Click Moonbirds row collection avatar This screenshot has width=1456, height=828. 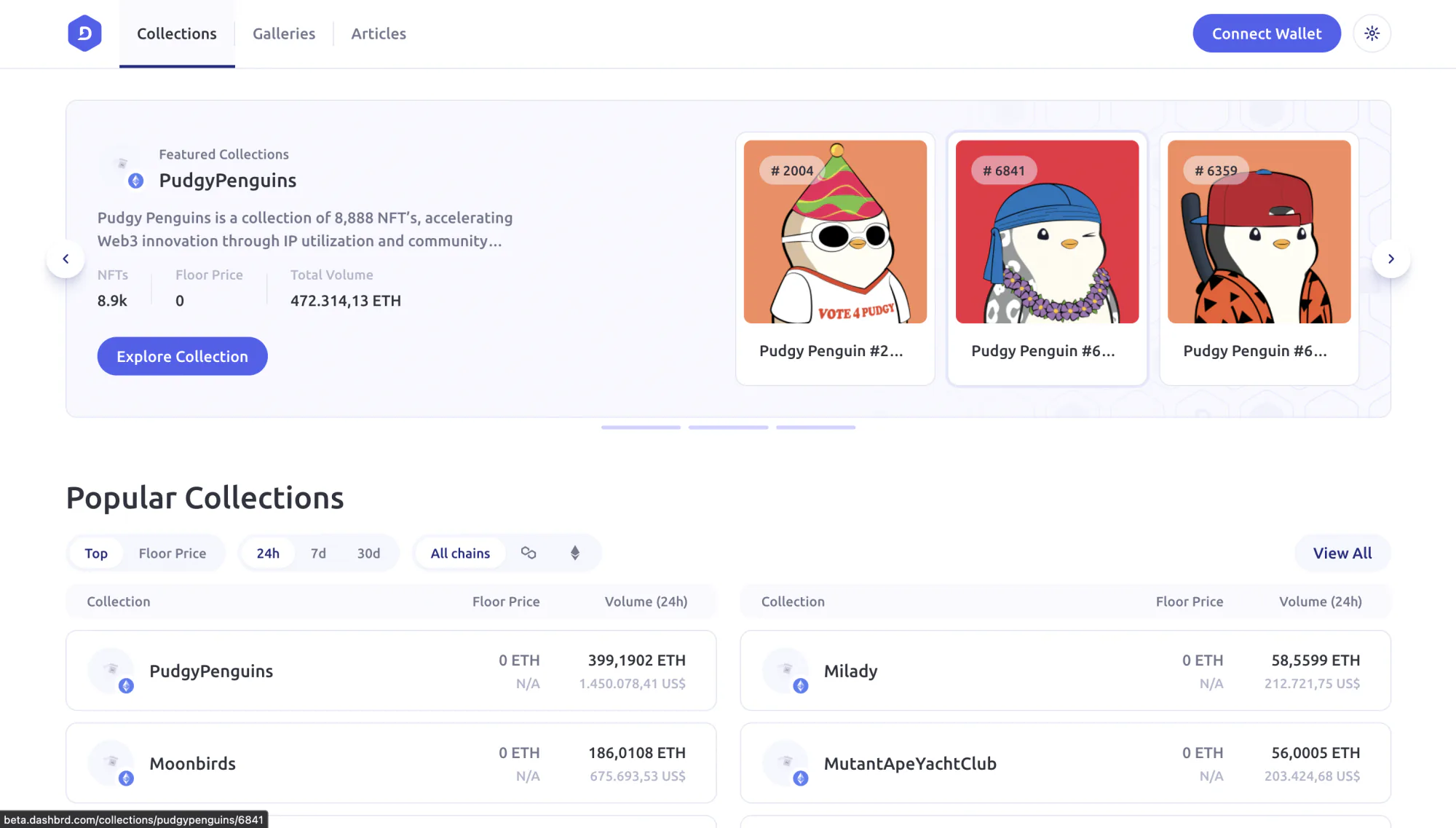(111, 763)
